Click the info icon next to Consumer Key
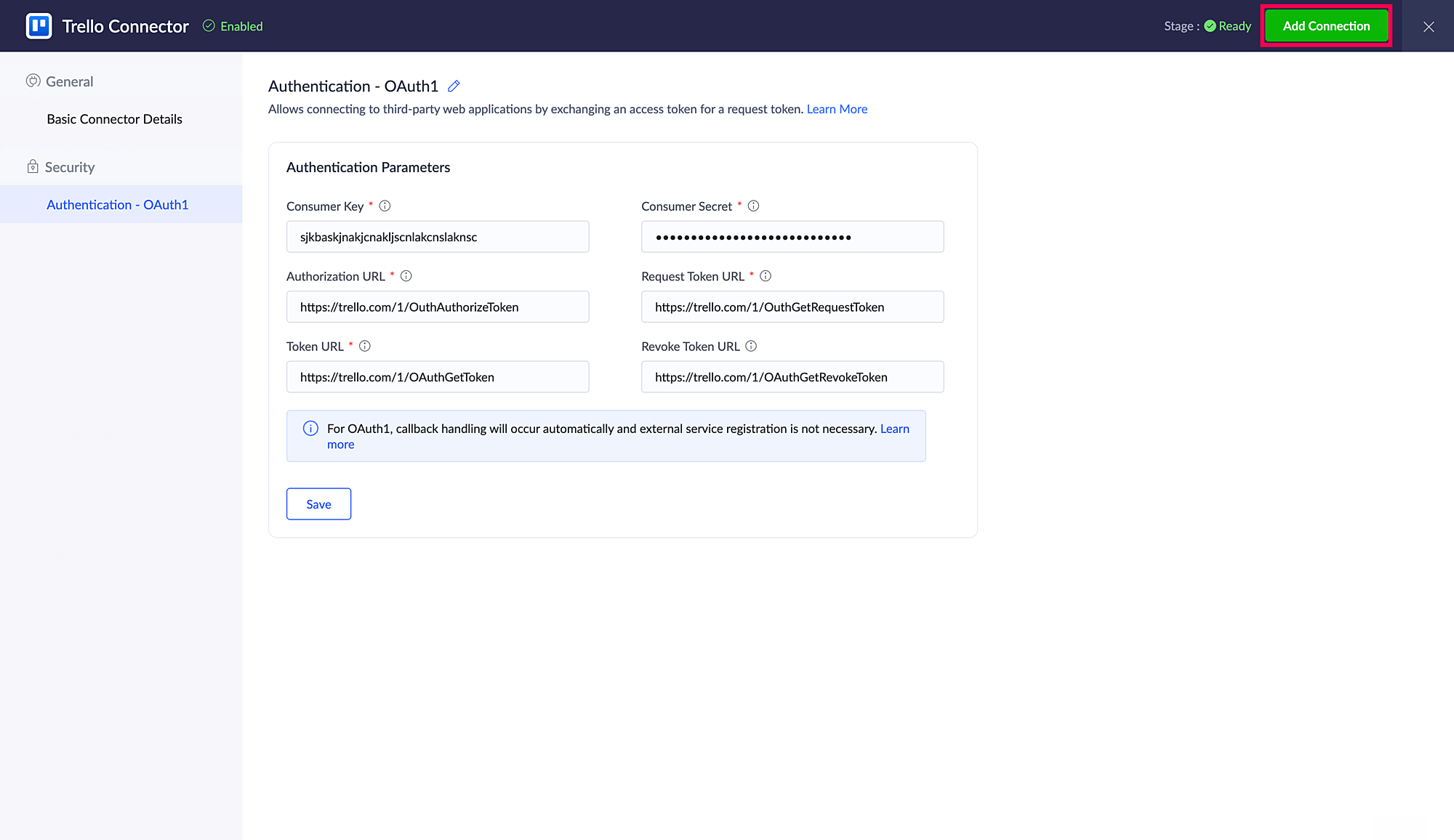Image resolution: width=1454 pixels, height=840 pixels. click(x=385, y=206)
